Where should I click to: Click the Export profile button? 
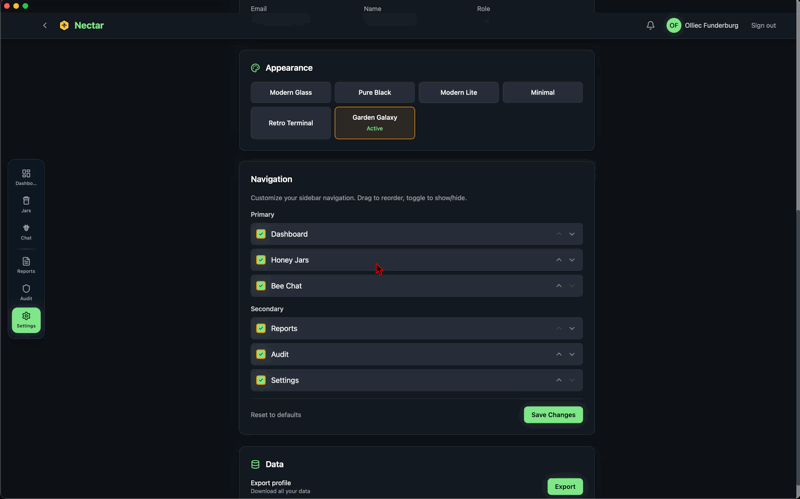pyautogui.click(x=565, y=487)
